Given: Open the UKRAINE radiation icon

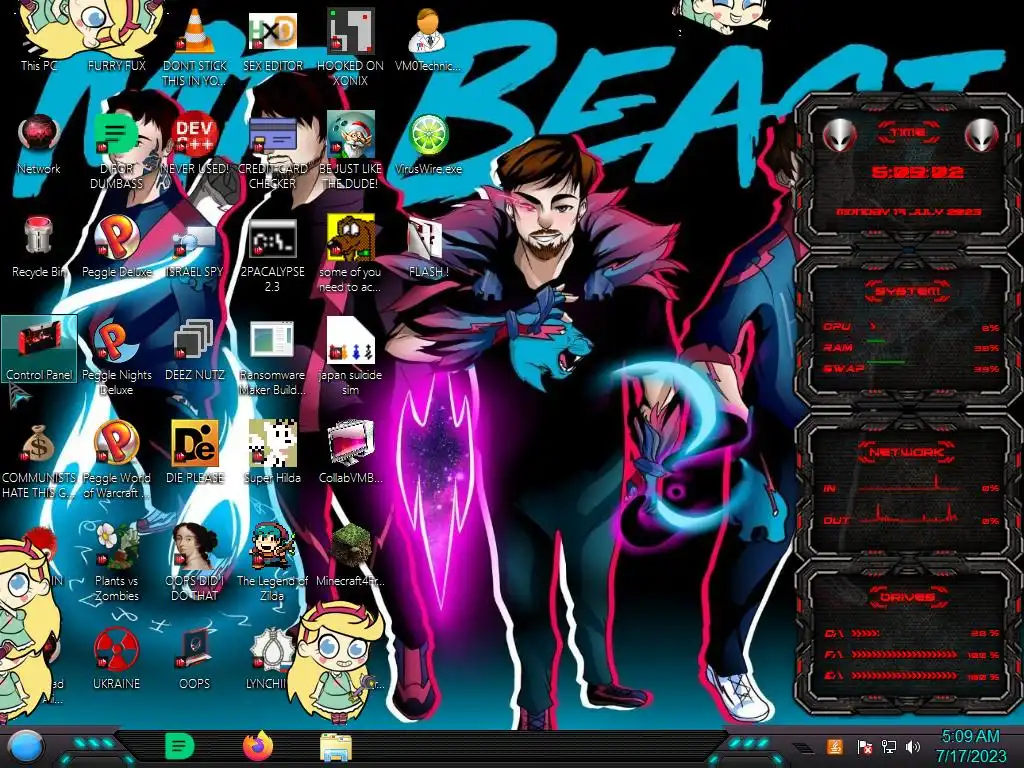Looking at the screenshot, I should [117, 658].
